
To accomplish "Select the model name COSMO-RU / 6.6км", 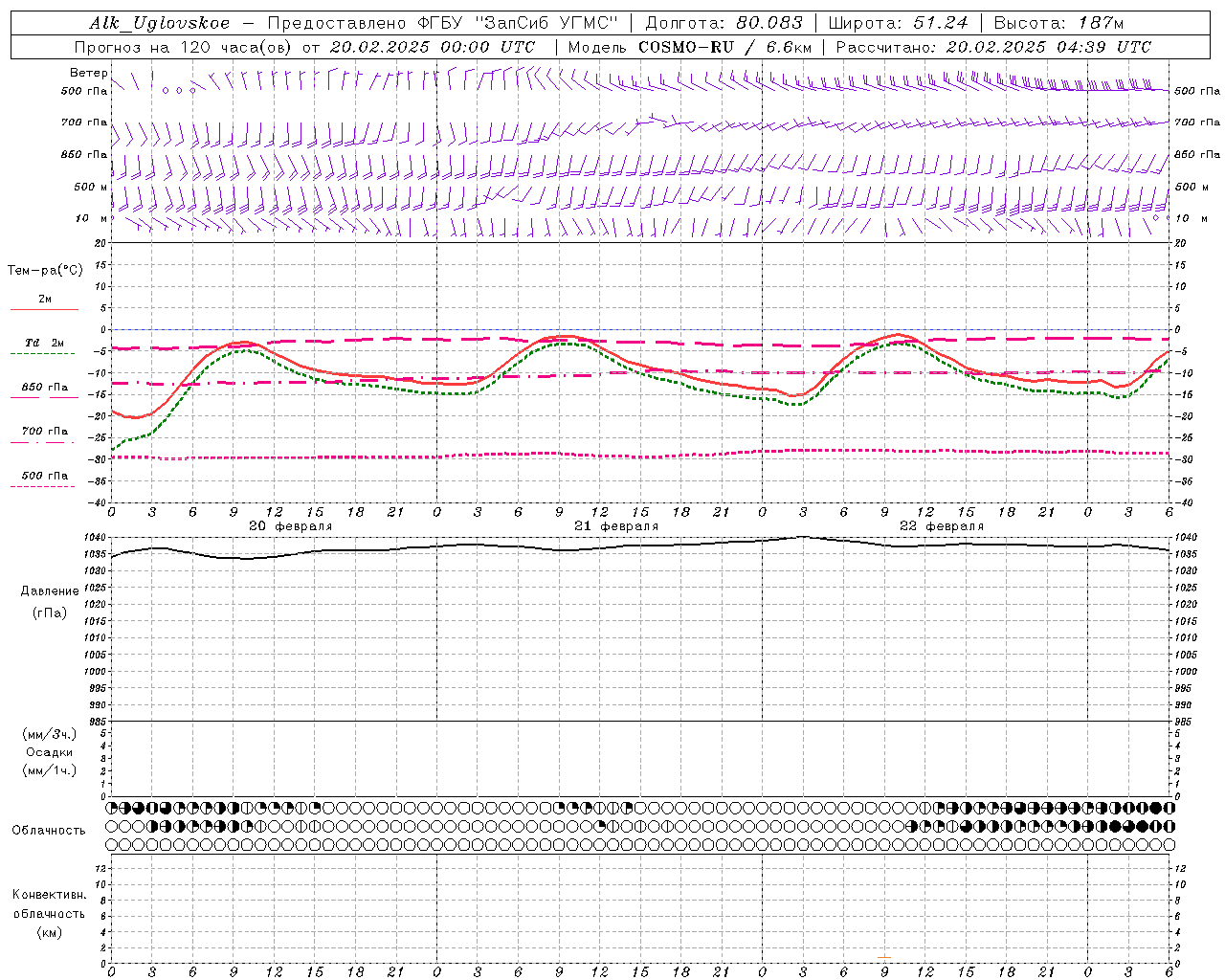I will tap(724, 47).
